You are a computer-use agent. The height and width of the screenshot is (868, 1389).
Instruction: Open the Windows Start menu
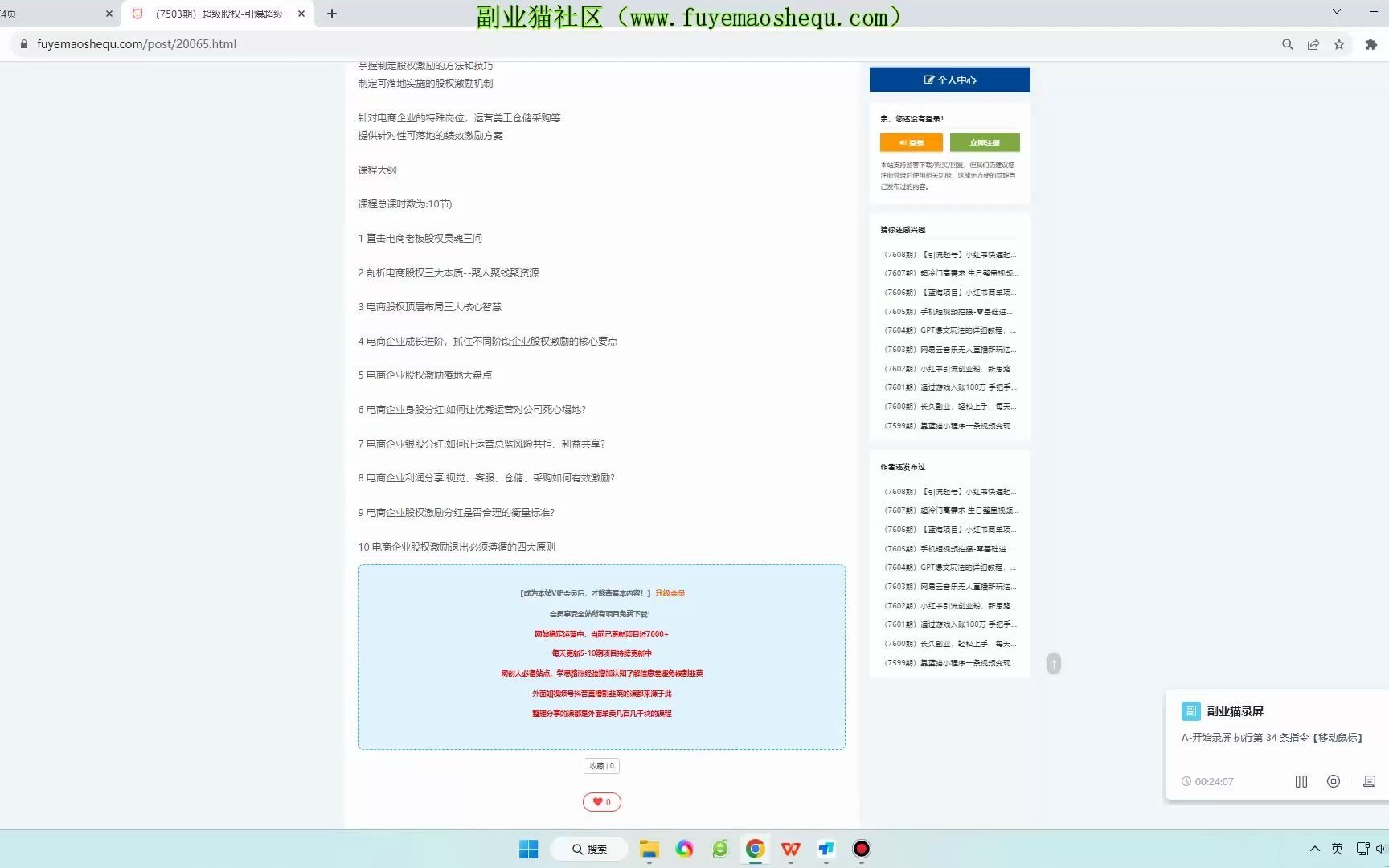click(528, 849)
